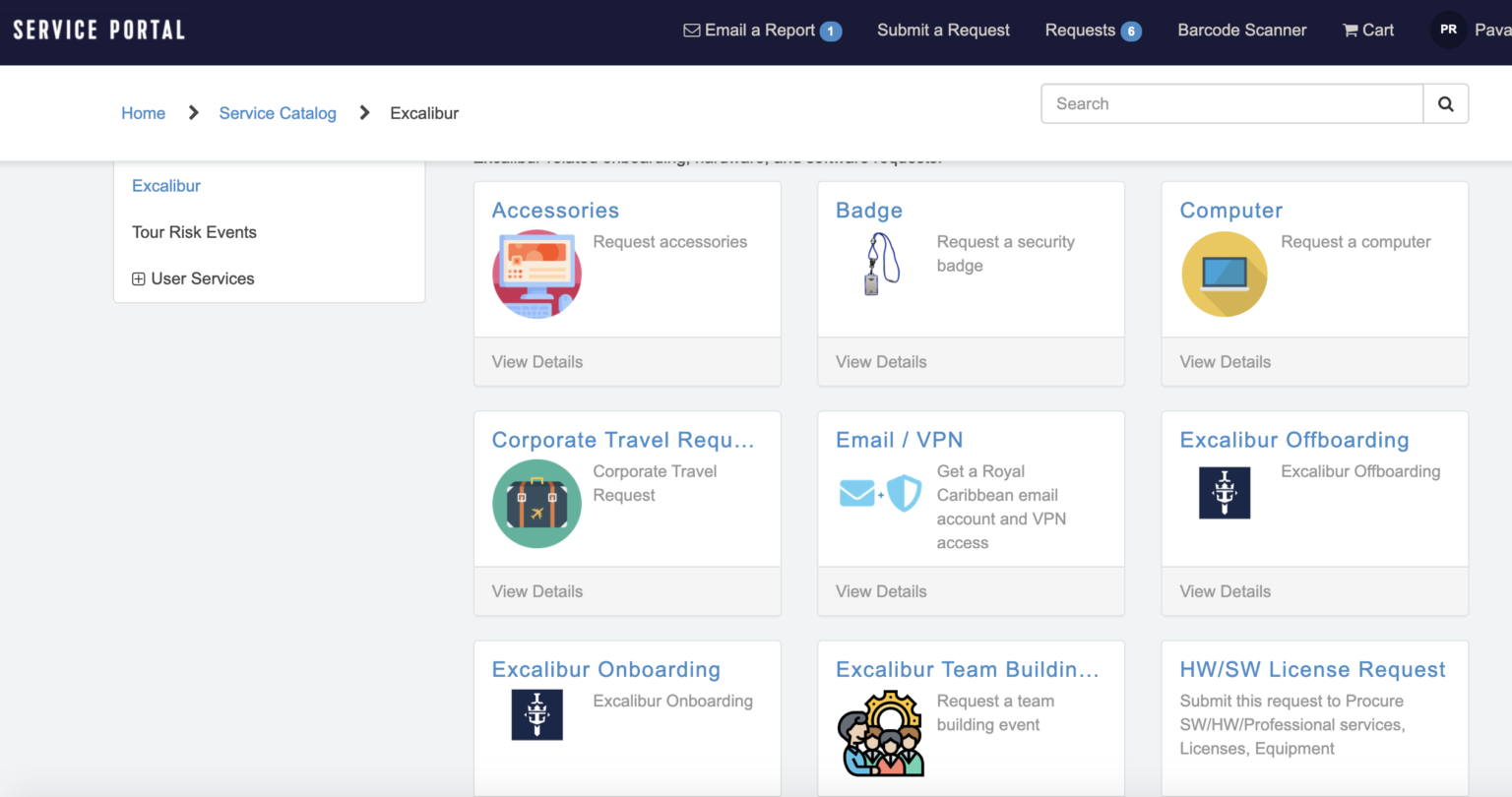Image resolution: width=1512 pixels, height=797 pixels.
Task: Click the Service Catalog breadcrumb link
Action: click(277, 112)
